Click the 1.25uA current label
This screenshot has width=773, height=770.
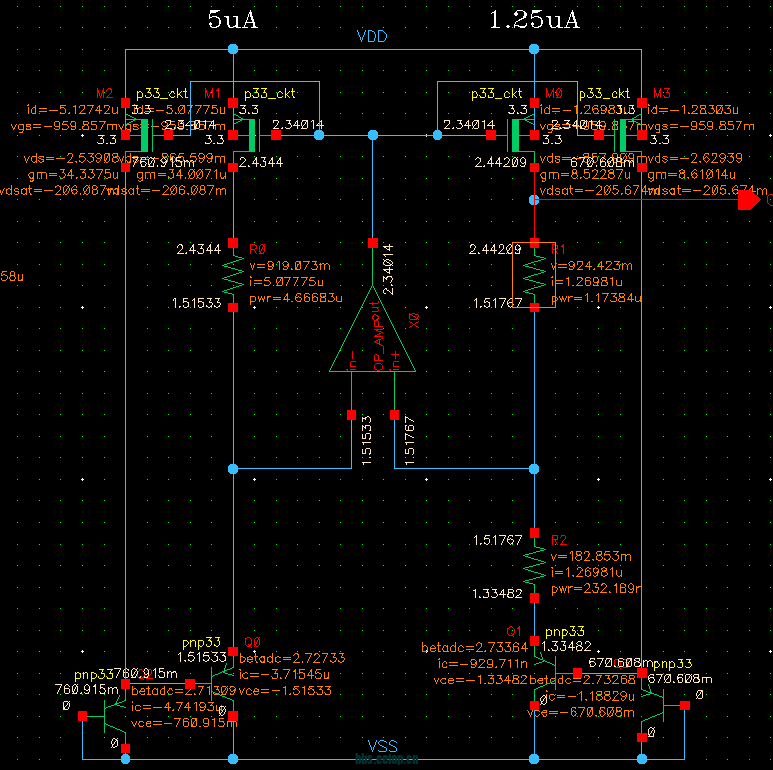[534, 20]
